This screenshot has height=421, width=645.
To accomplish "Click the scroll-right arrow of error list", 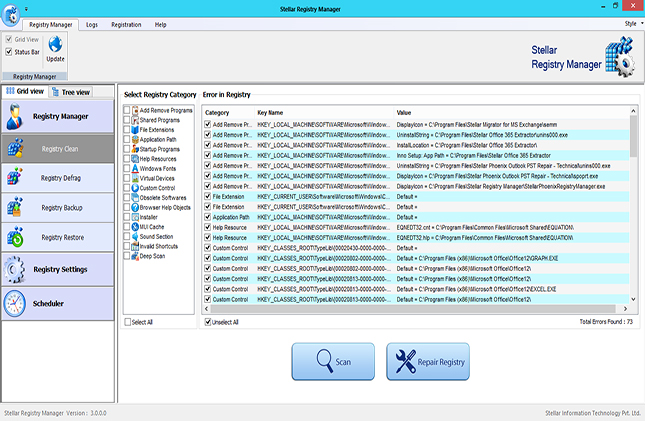I will point(625,309).
